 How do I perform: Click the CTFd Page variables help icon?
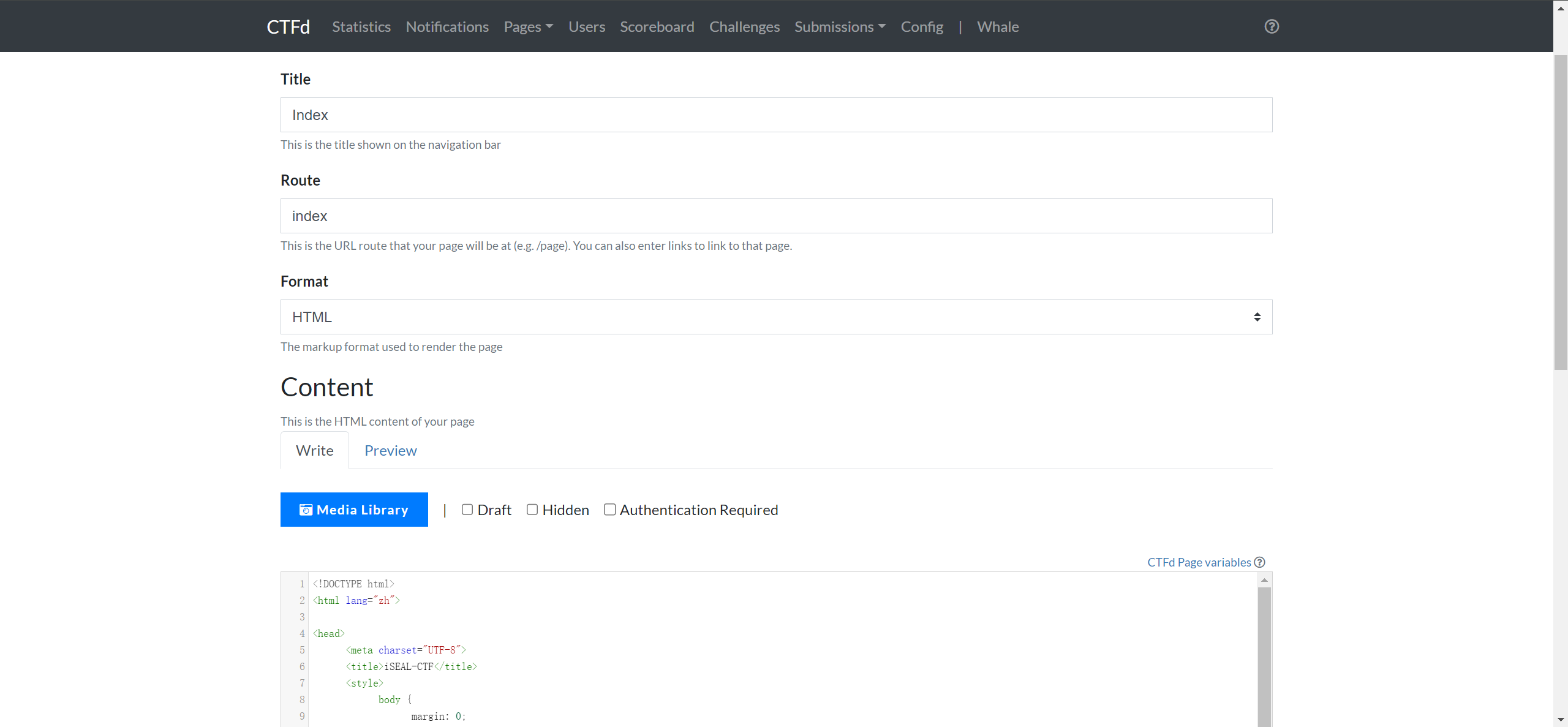(1259, 562)
